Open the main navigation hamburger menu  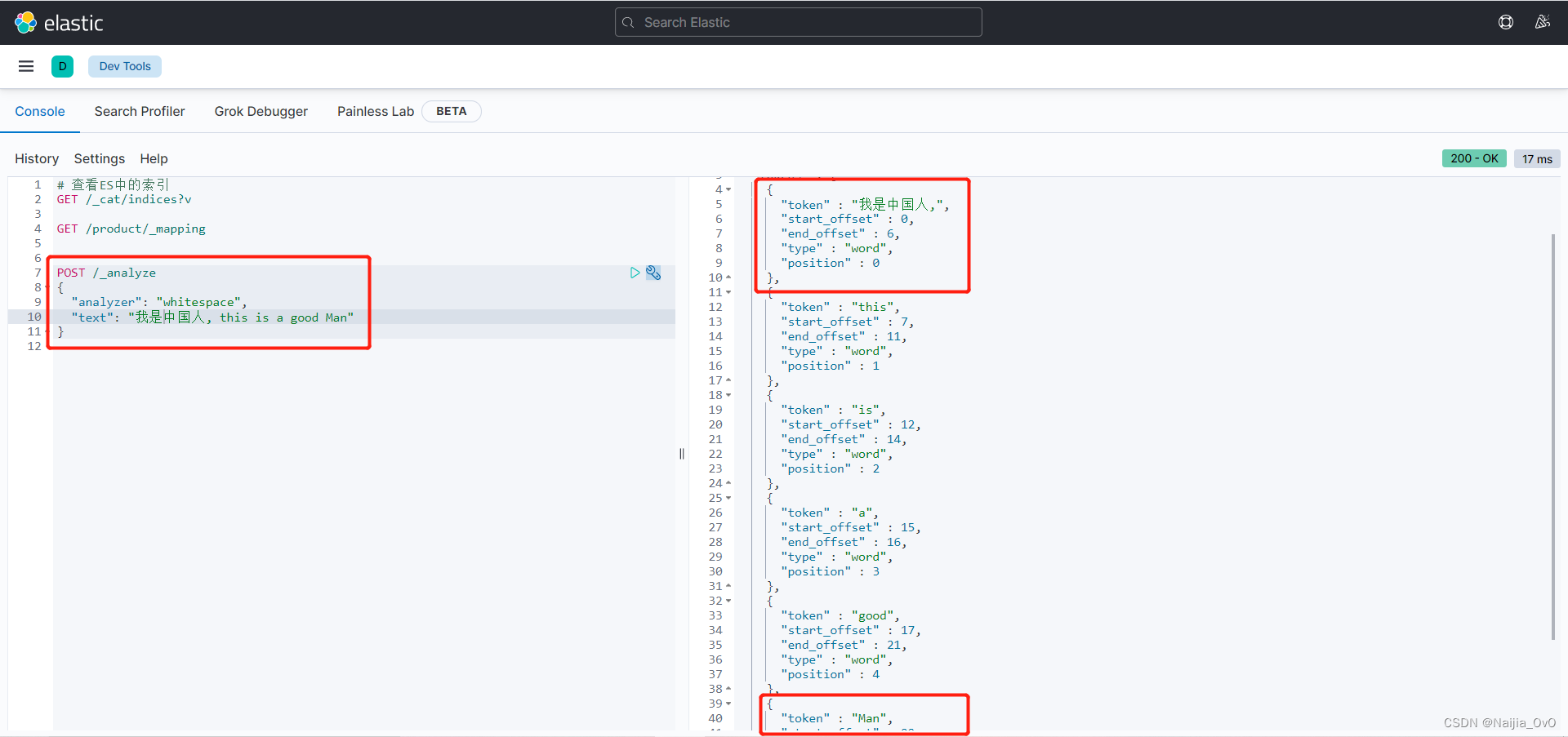(x=26, y=66)
